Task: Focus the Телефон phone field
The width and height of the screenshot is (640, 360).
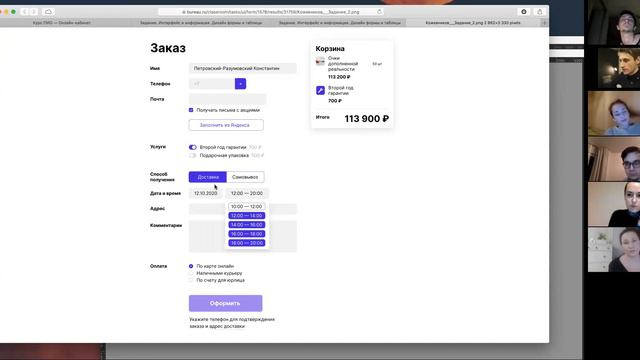Action: coord(212,84)
